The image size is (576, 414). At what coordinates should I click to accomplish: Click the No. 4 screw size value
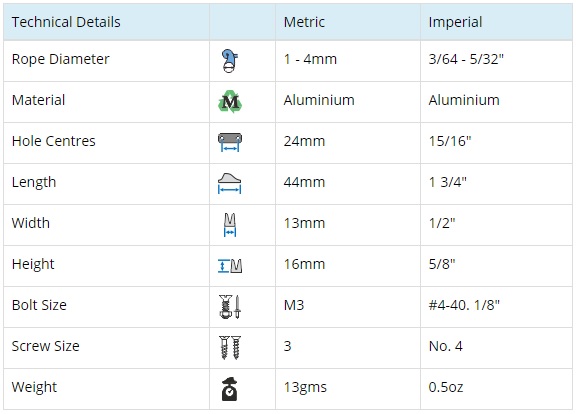pos(445,346)
